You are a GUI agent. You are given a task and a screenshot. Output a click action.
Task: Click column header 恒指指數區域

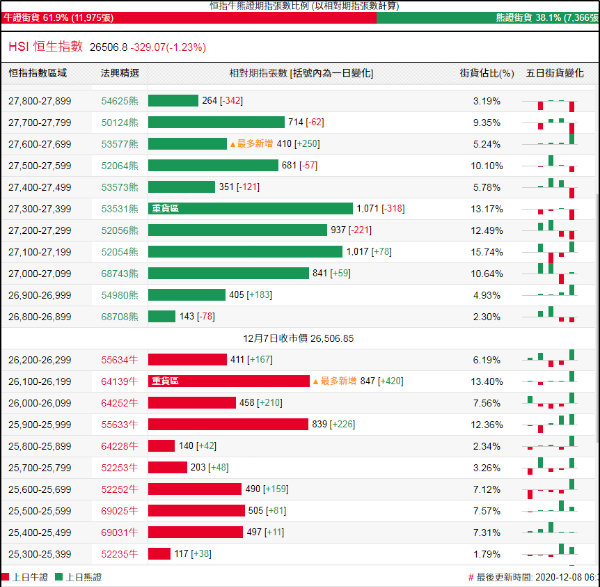coord(38,73)
